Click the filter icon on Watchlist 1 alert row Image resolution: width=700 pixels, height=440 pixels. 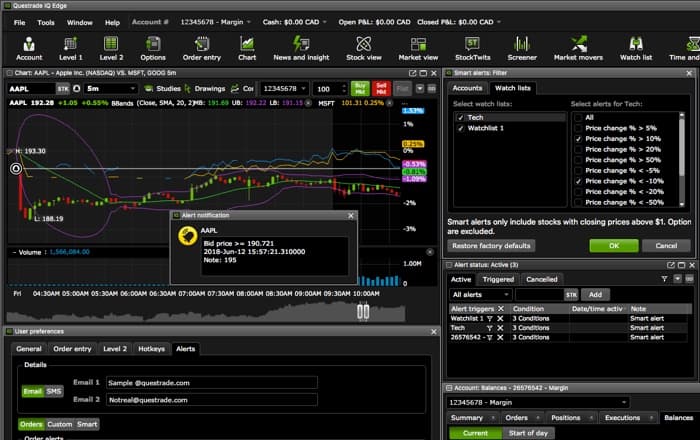coord(490,319)
